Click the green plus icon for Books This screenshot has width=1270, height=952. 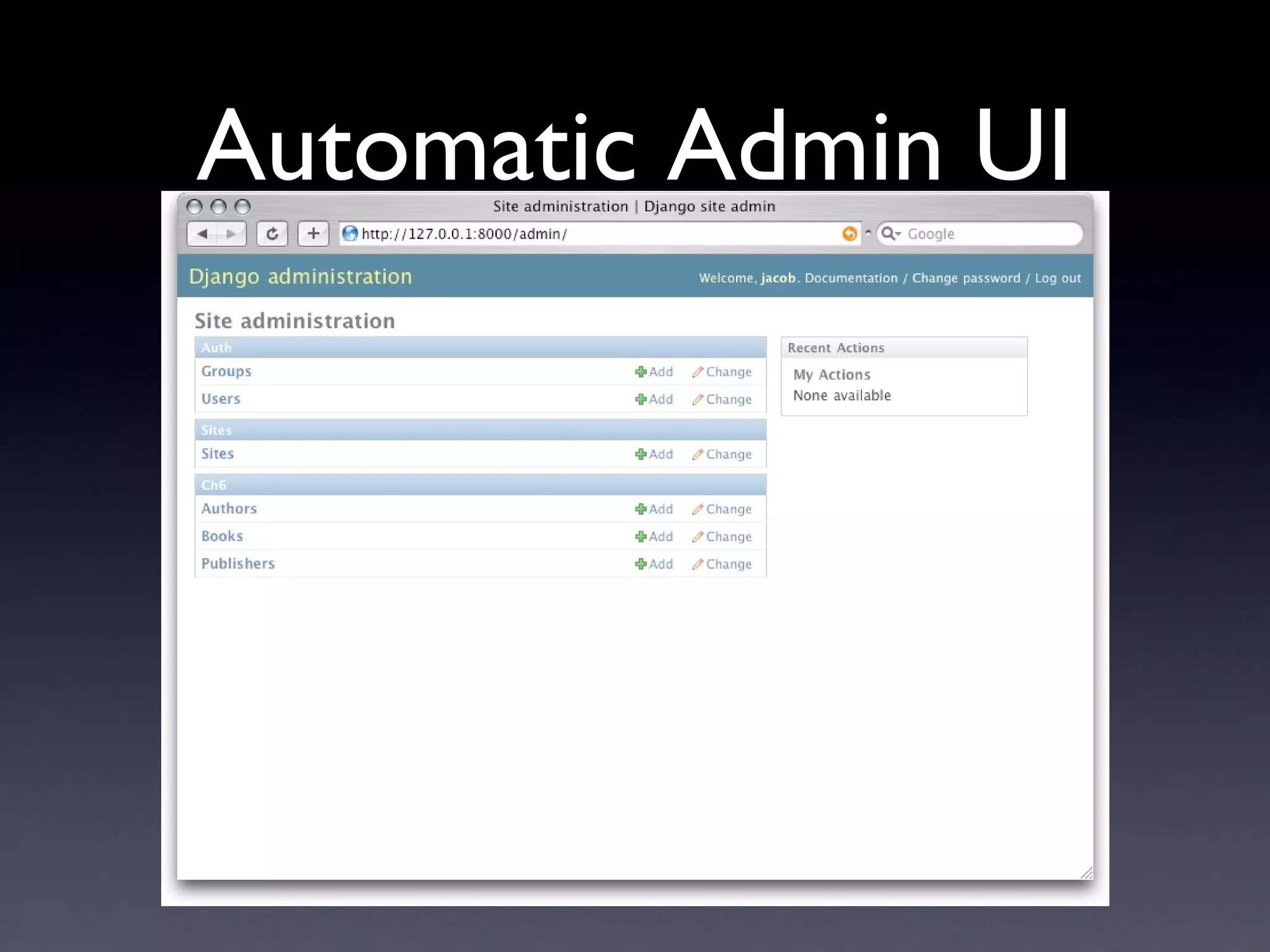pos(641,537)
